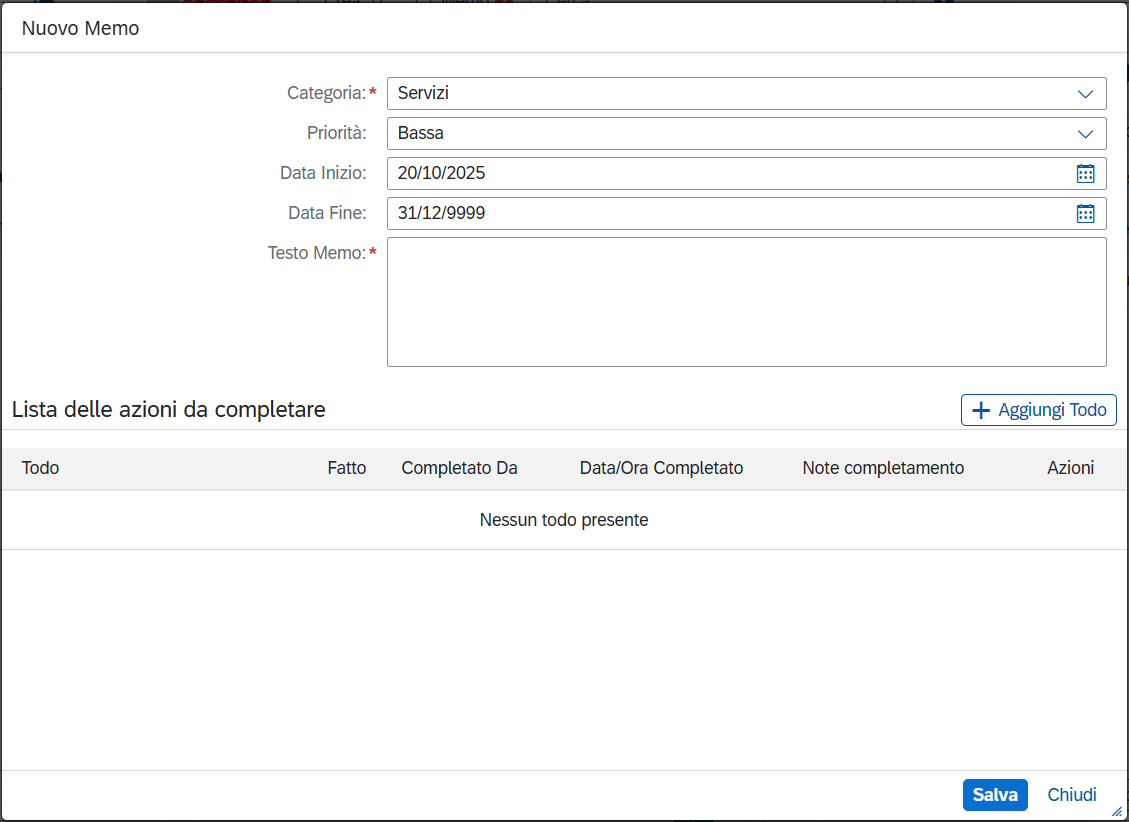Save the memo with Salva

coord(995,795)
